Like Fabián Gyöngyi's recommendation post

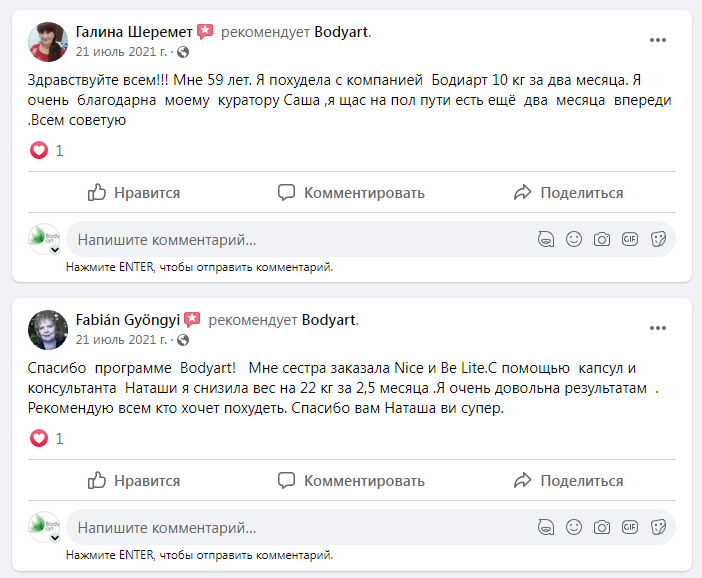[134, 480]
